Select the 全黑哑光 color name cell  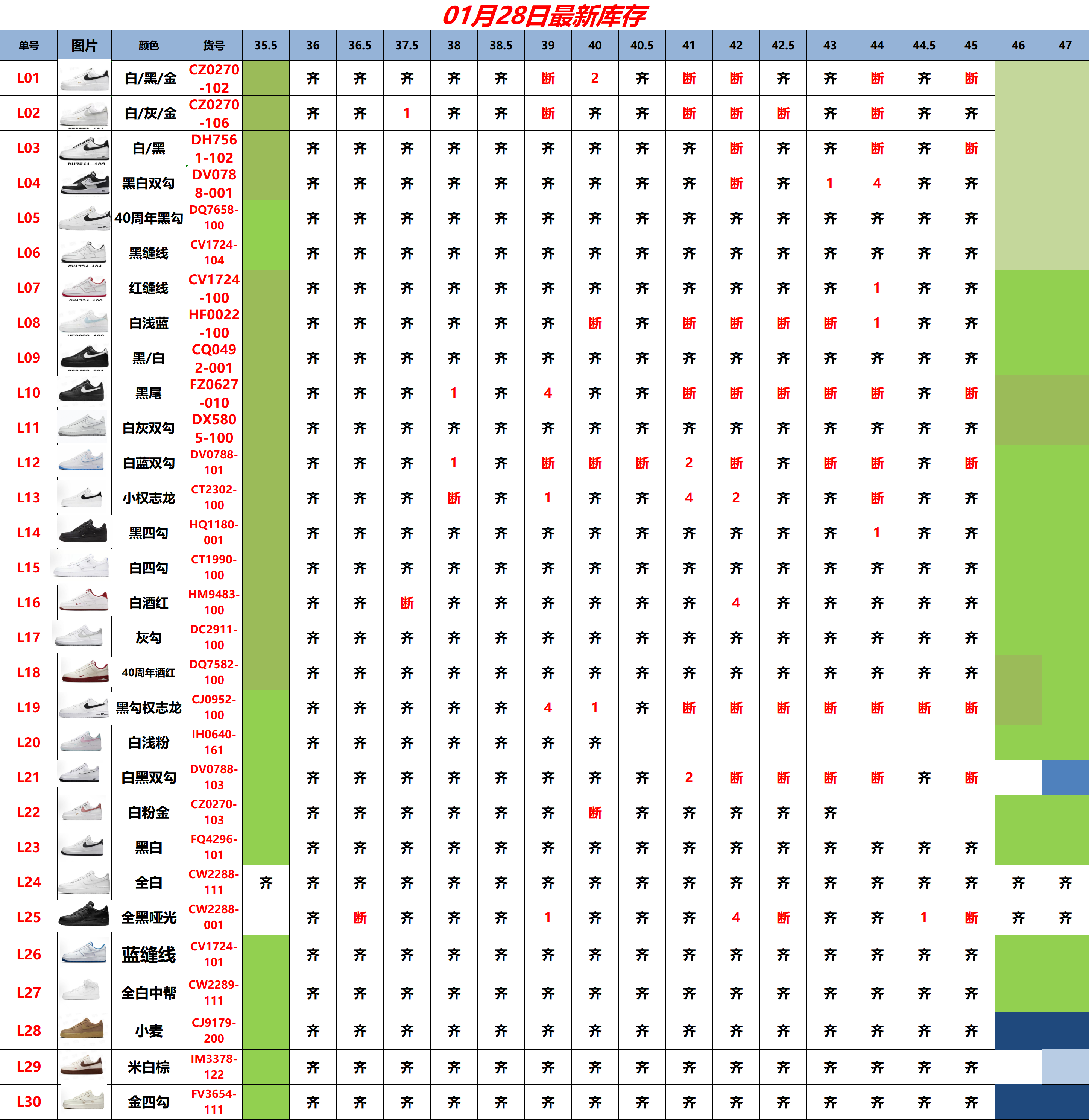point(148,917)
